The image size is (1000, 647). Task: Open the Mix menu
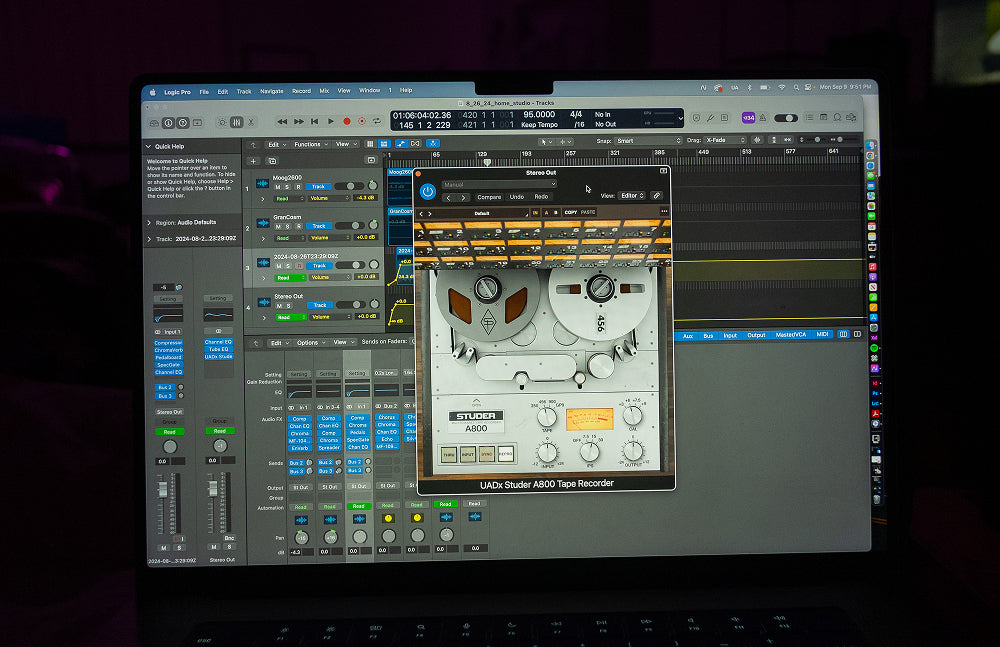[324, 91]
